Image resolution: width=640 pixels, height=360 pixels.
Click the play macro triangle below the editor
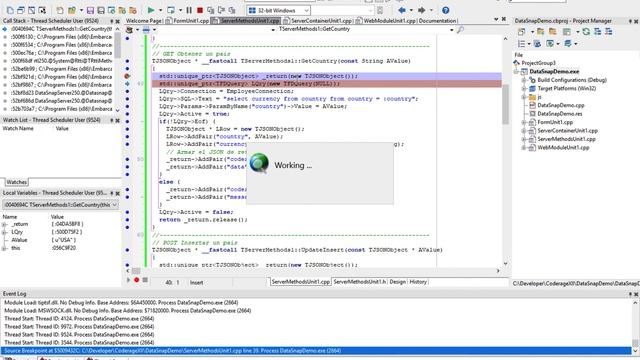[129, 280]
